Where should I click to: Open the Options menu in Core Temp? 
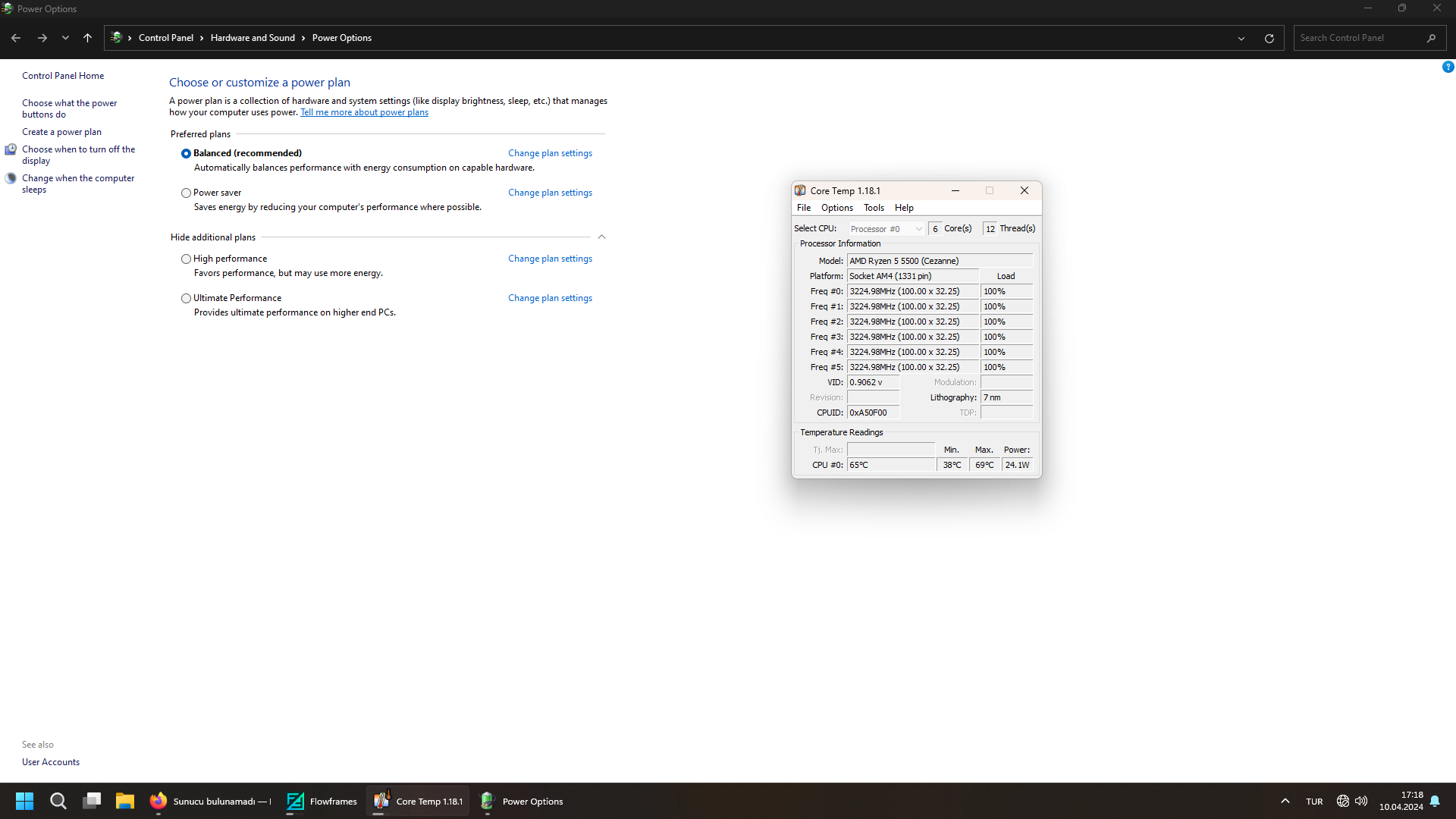836,208
